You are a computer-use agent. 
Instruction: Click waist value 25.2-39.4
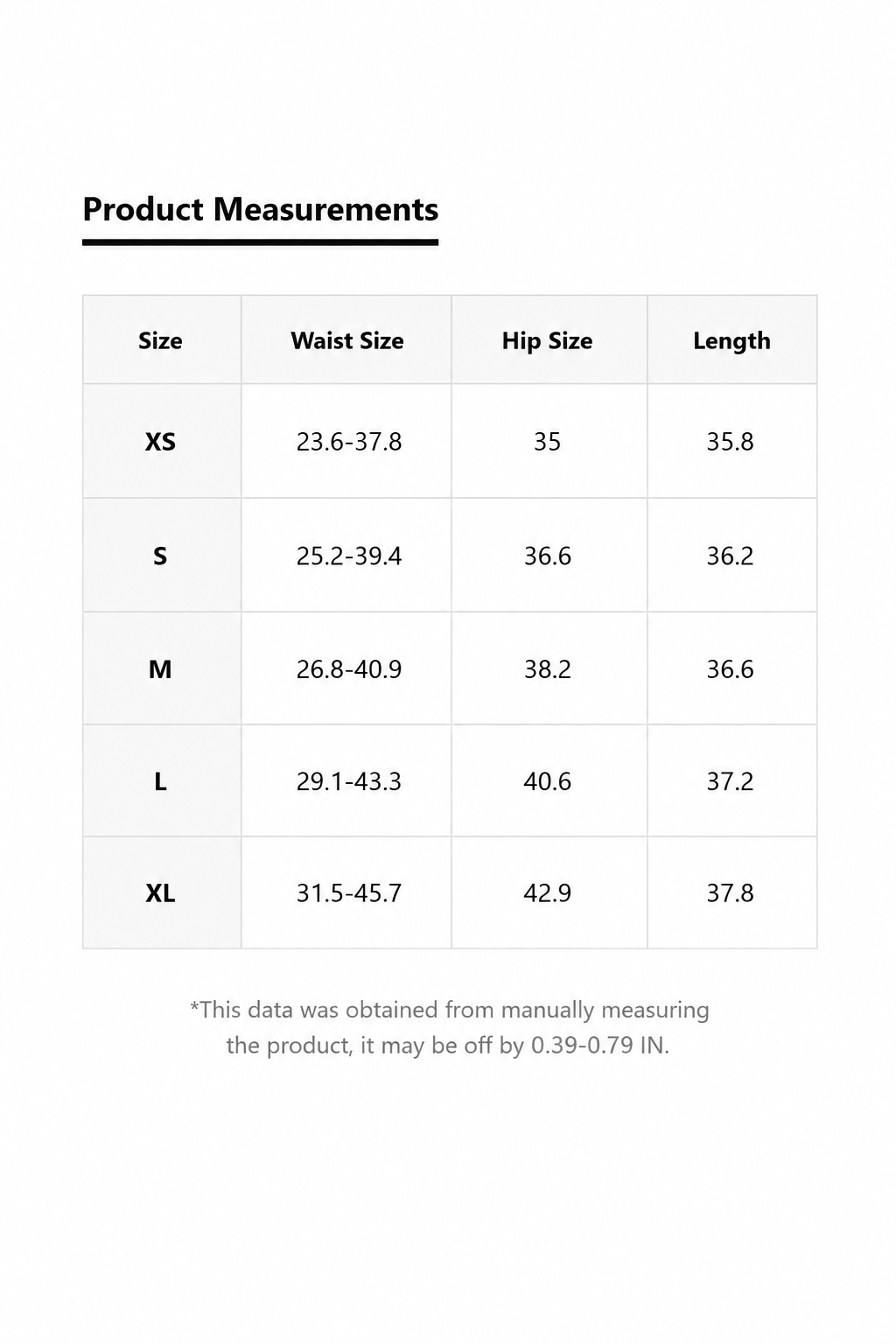(x=349, y=556)
